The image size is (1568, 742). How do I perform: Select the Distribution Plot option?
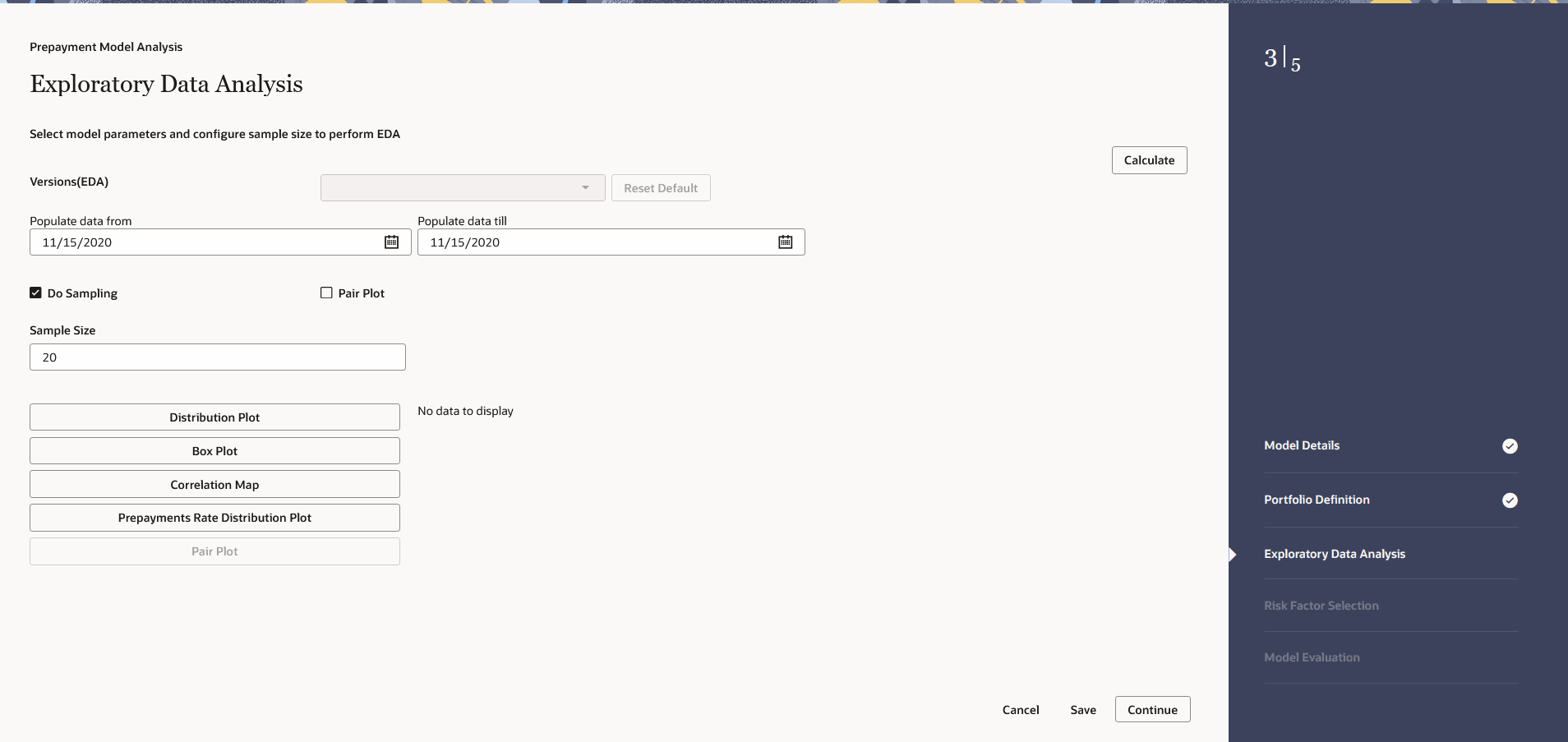point(214,417)
